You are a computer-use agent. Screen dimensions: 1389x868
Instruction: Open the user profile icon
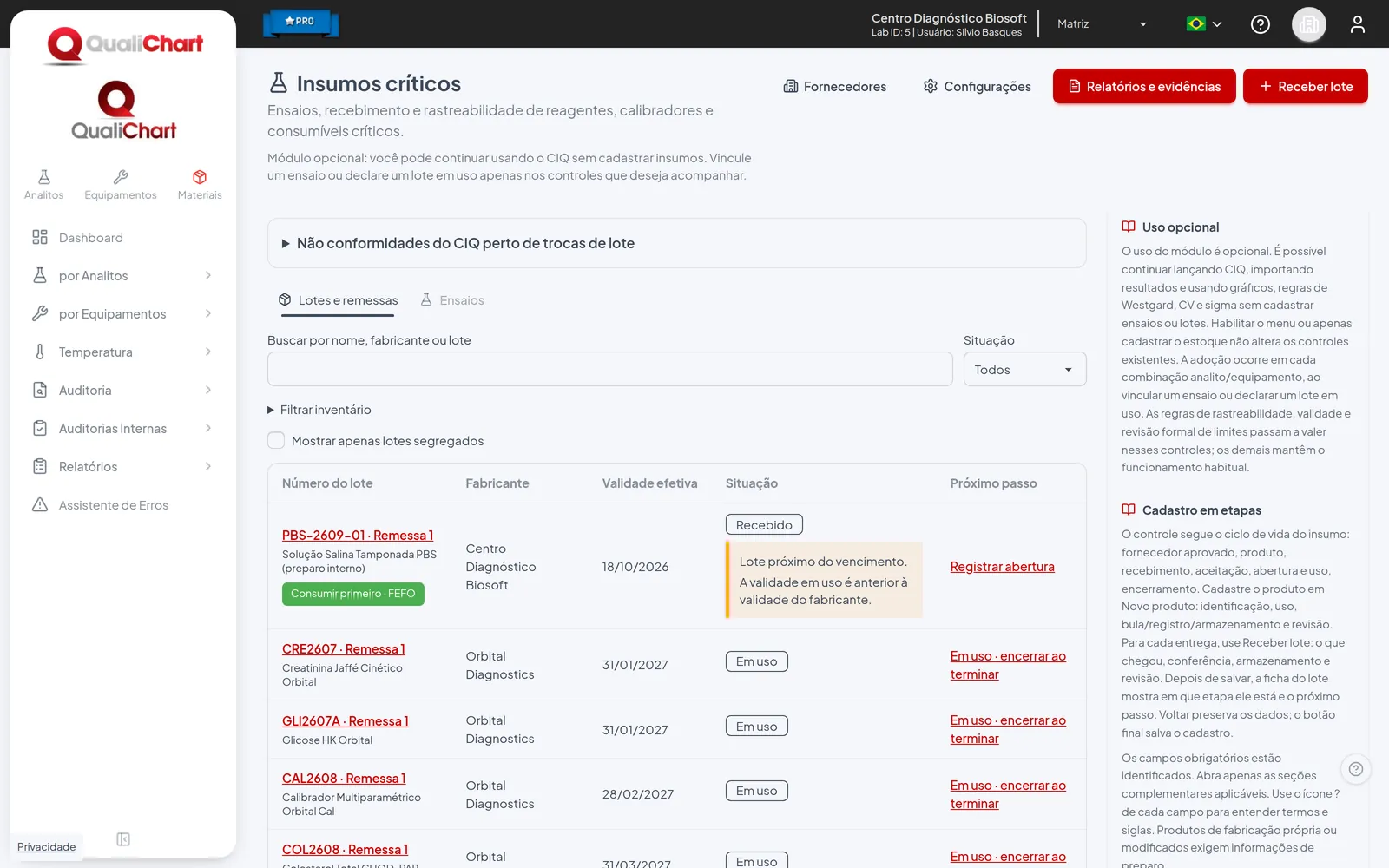coord(1358,24)
